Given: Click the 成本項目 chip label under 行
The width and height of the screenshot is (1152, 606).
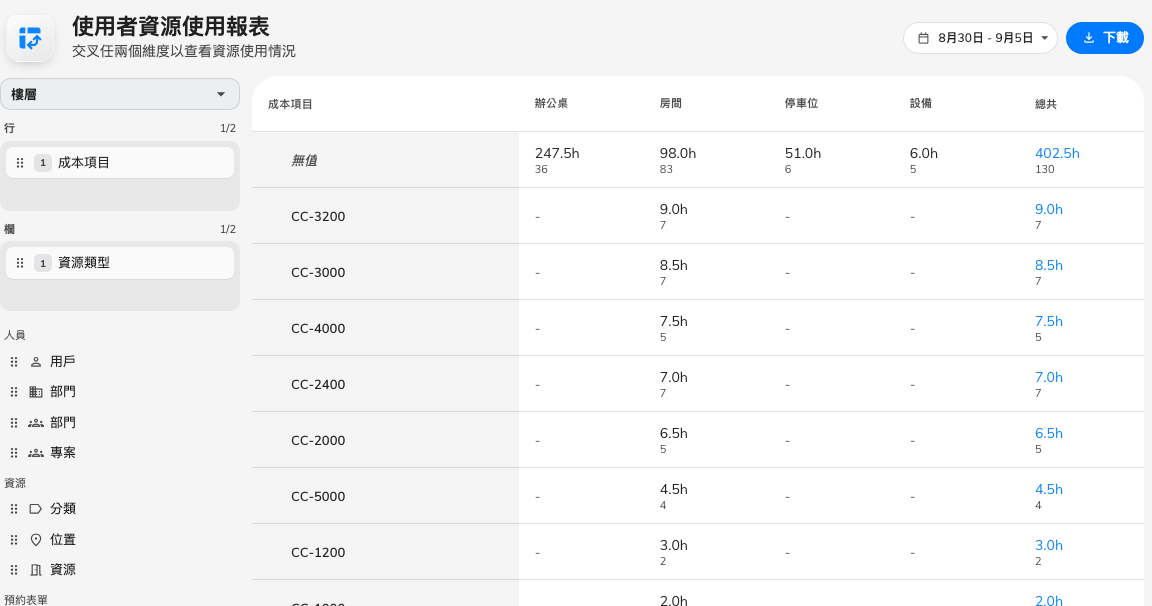Looking at the screenshot, I should (84, 163).
